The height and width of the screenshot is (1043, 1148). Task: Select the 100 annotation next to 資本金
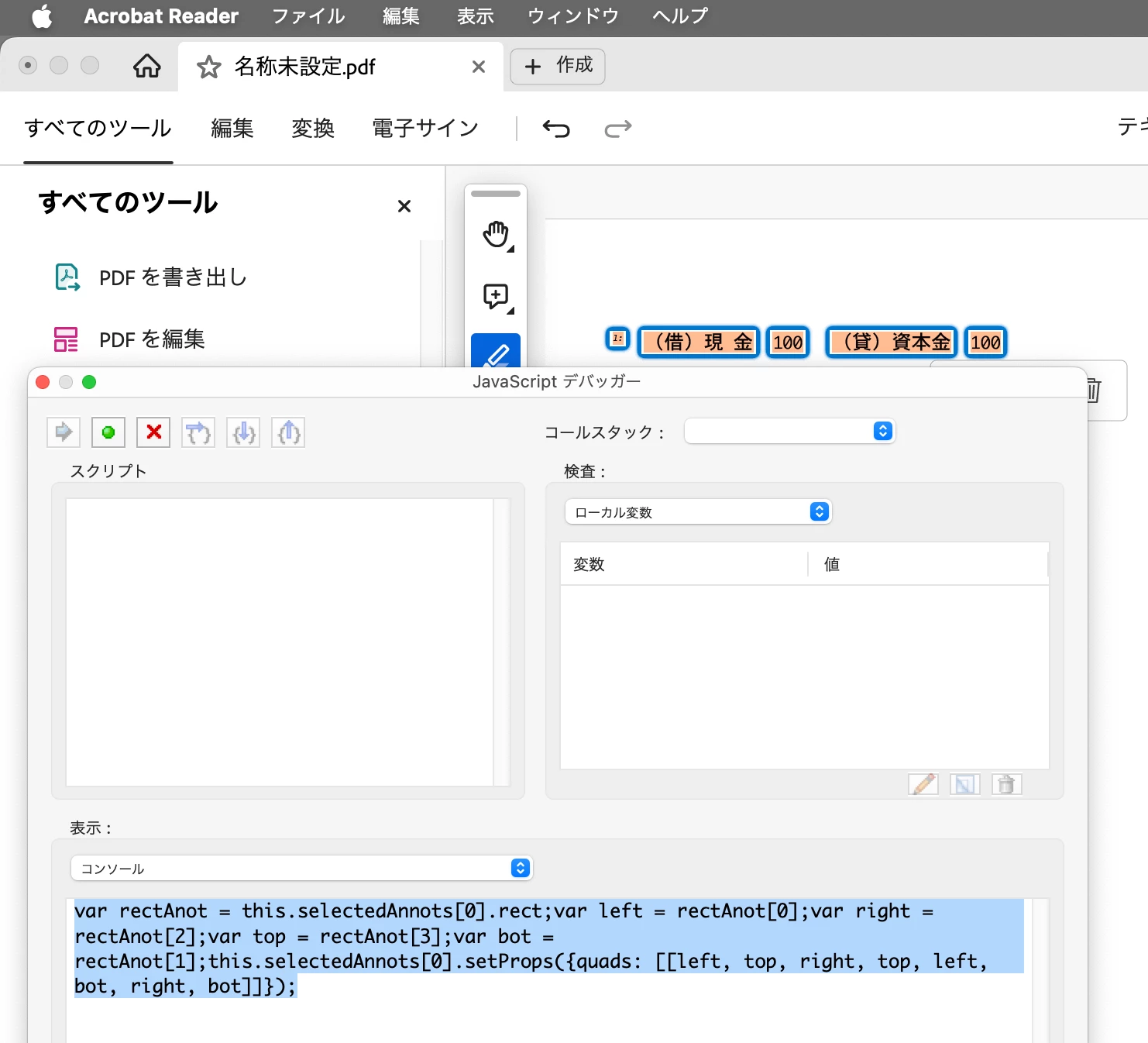[x=985, y=343]
